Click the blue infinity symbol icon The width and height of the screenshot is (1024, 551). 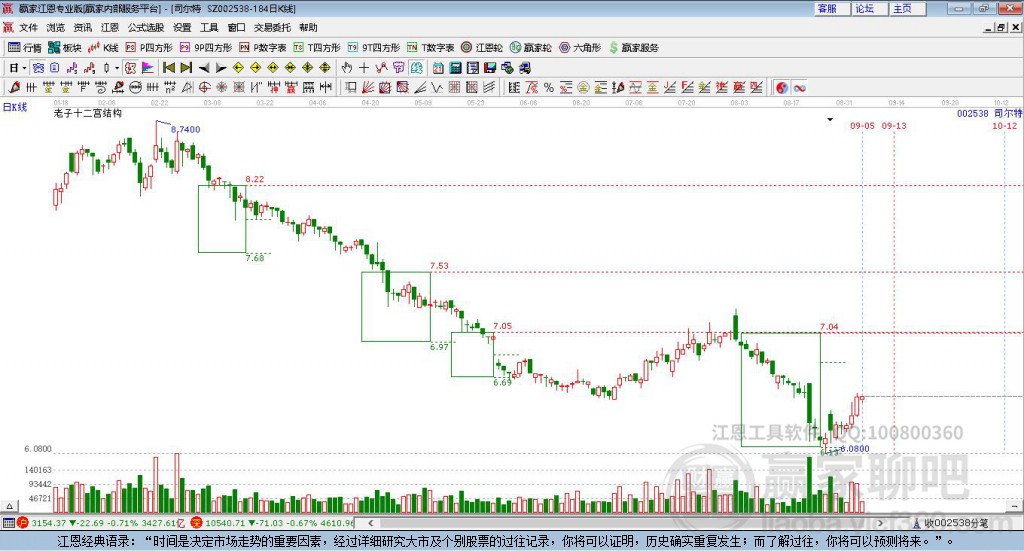point(799,87)
